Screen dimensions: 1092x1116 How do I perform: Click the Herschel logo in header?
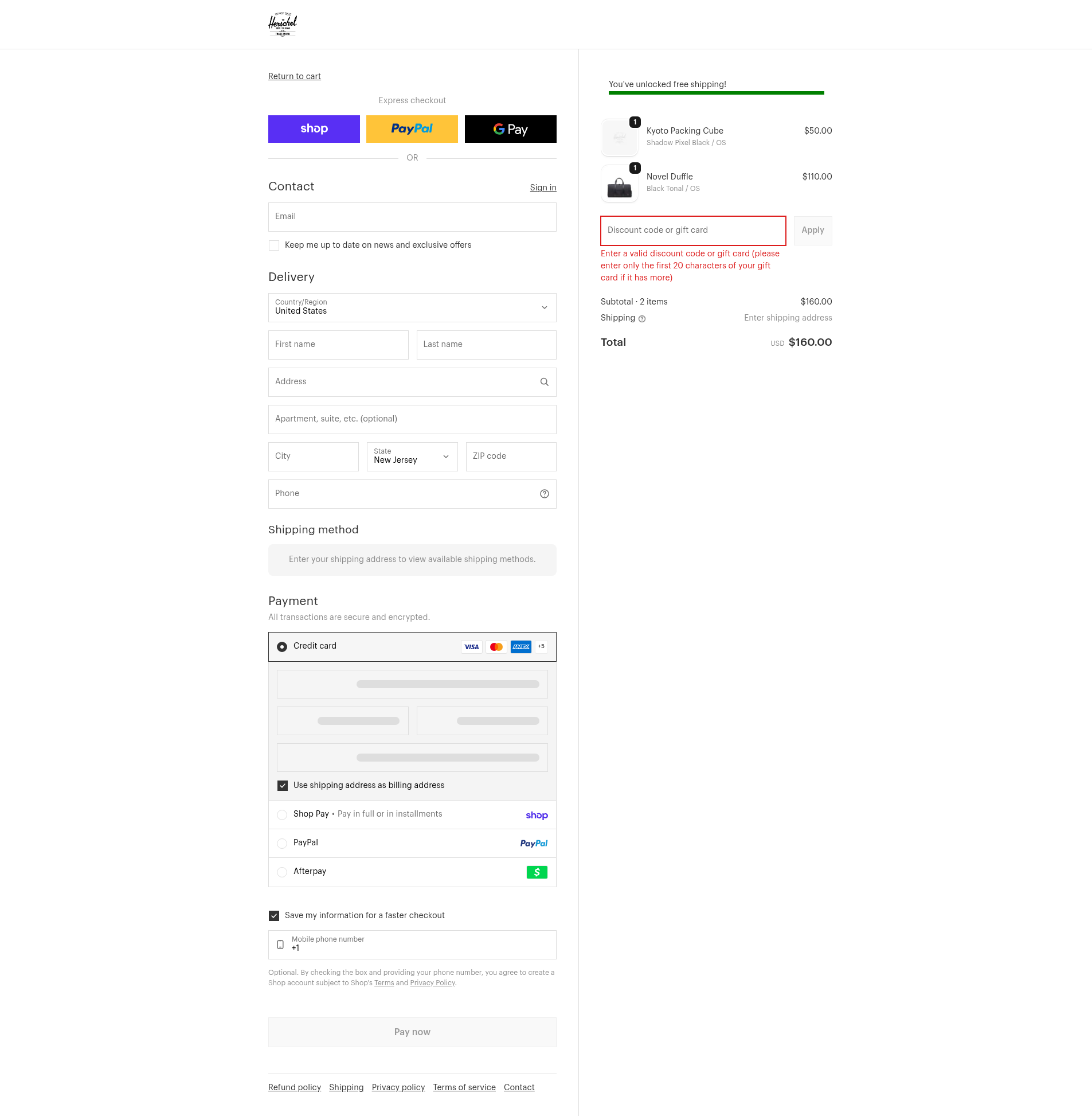coord(283,24)
